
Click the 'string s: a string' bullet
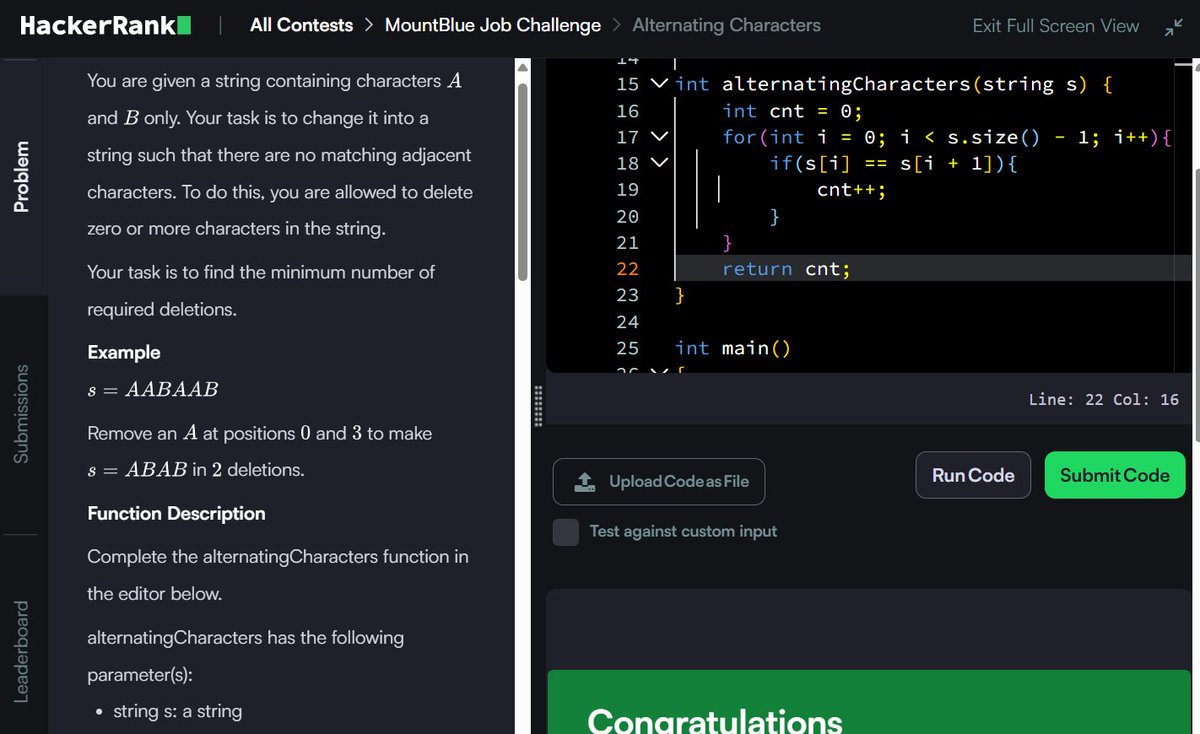(177, 711)
